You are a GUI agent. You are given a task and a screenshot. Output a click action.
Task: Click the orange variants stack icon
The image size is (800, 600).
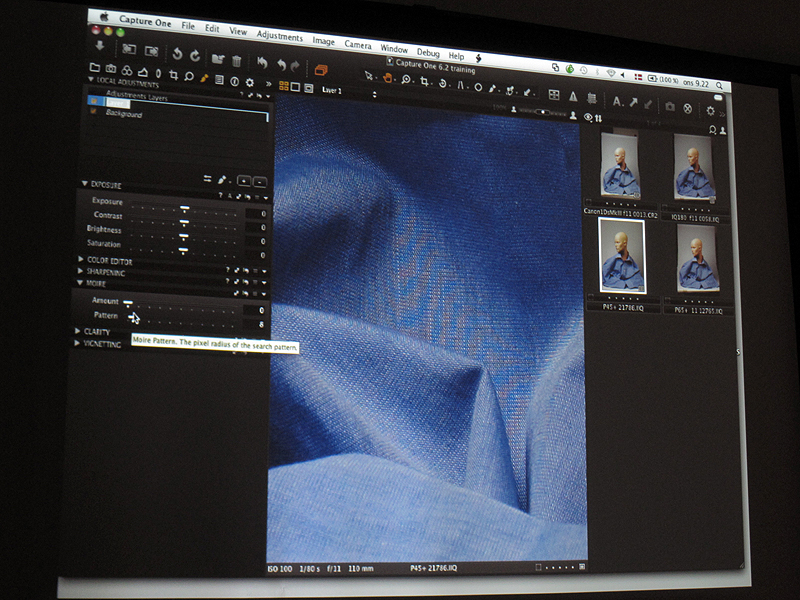(321, 70)
